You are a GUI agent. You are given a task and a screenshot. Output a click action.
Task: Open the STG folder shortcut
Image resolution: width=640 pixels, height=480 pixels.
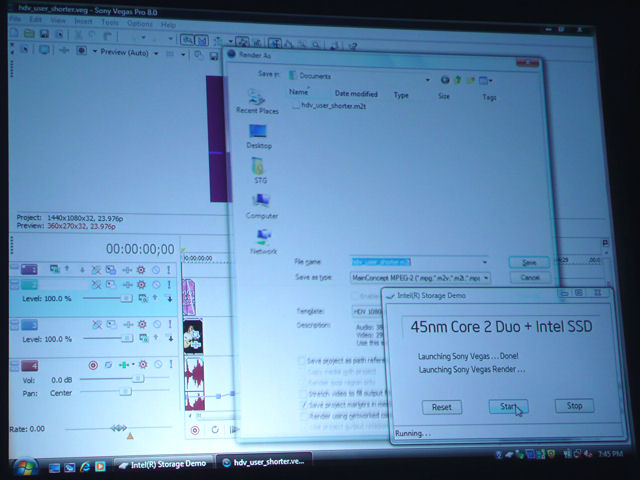point(260,170)
